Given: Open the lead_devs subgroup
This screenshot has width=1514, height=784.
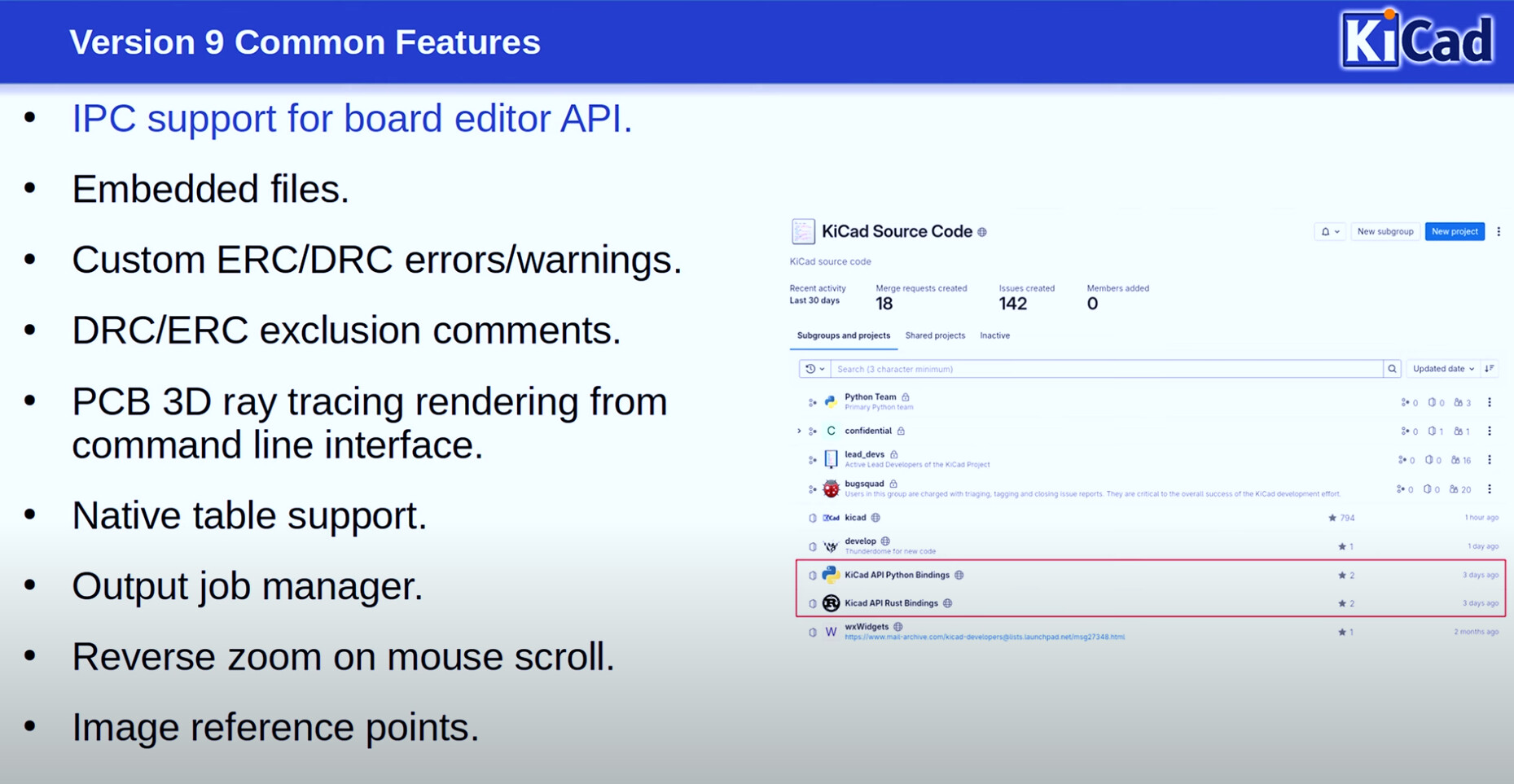Looking at the screenshot, I should point(864,454).
